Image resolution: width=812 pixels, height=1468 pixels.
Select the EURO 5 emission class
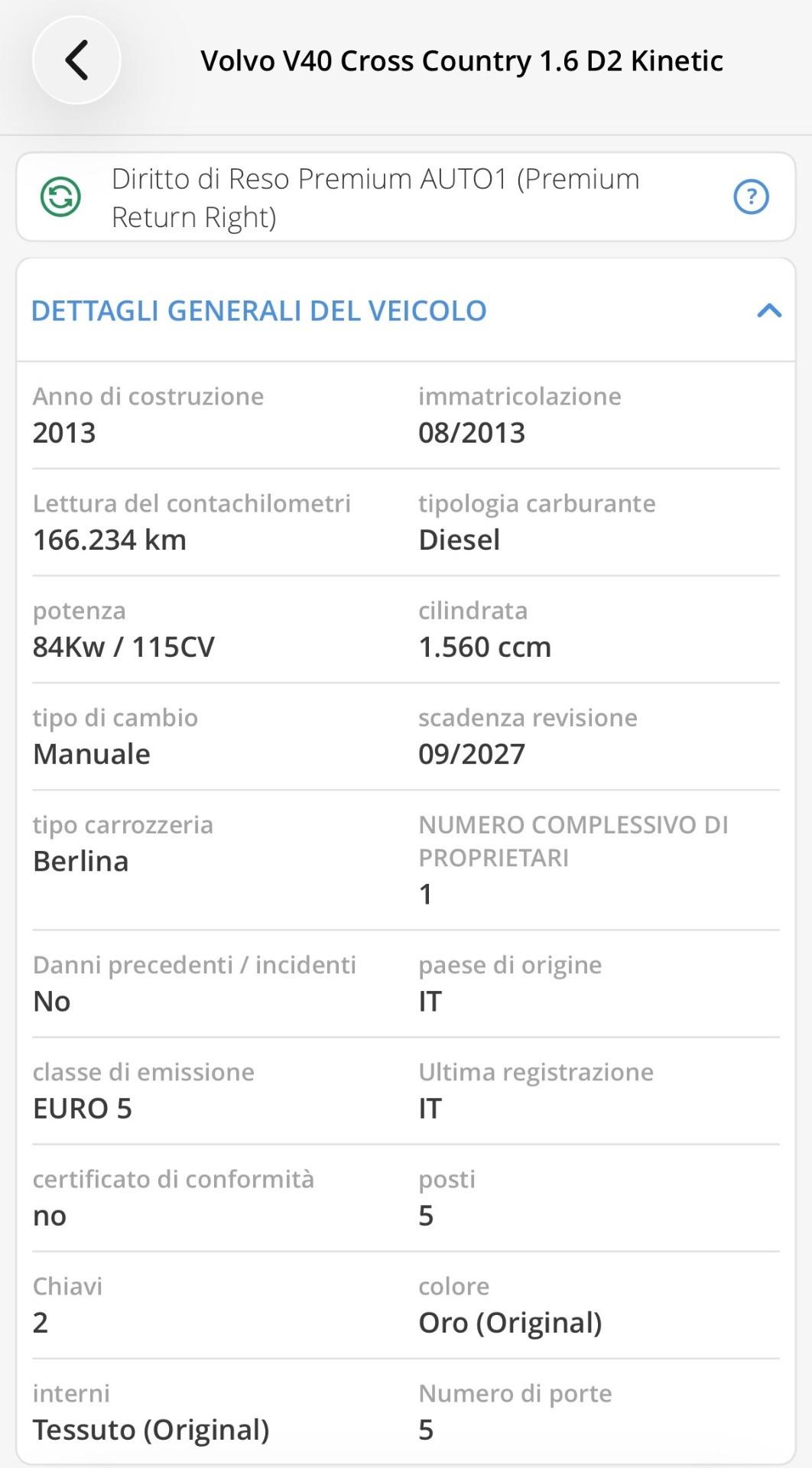83,1108
